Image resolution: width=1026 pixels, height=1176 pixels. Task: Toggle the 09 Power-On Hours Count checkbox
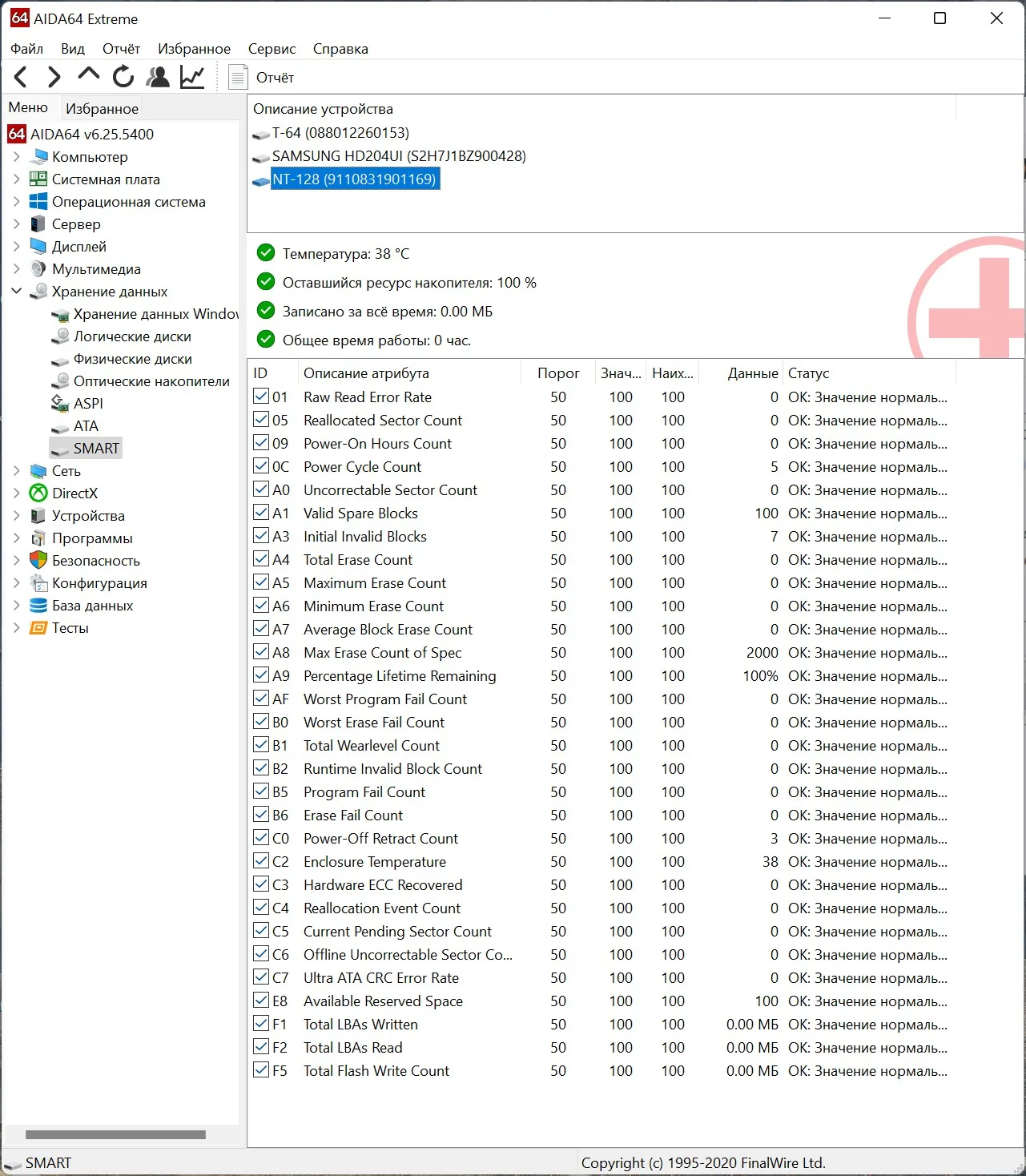(x=261, y=442)
